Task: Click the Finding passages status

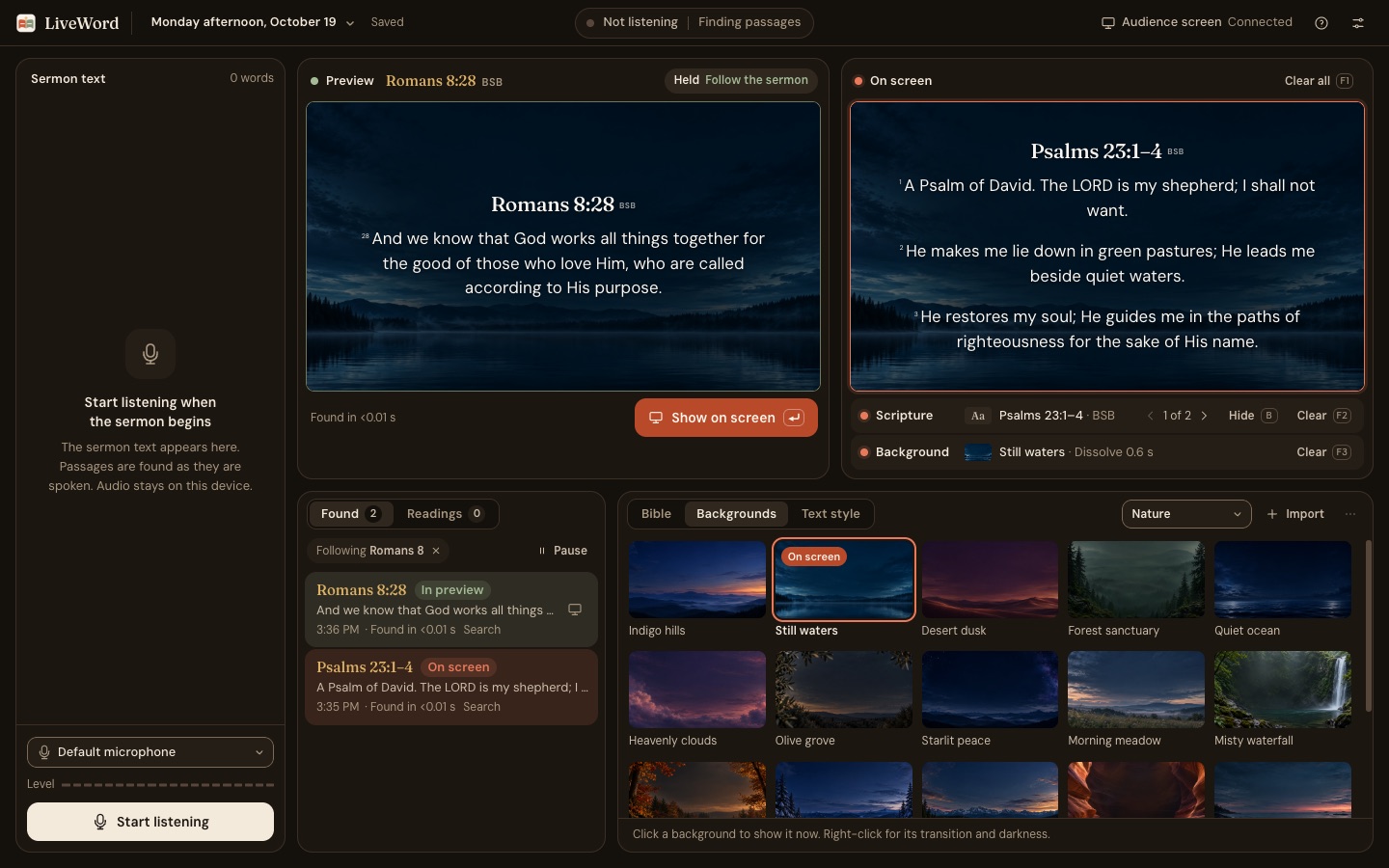Action: 749,22
